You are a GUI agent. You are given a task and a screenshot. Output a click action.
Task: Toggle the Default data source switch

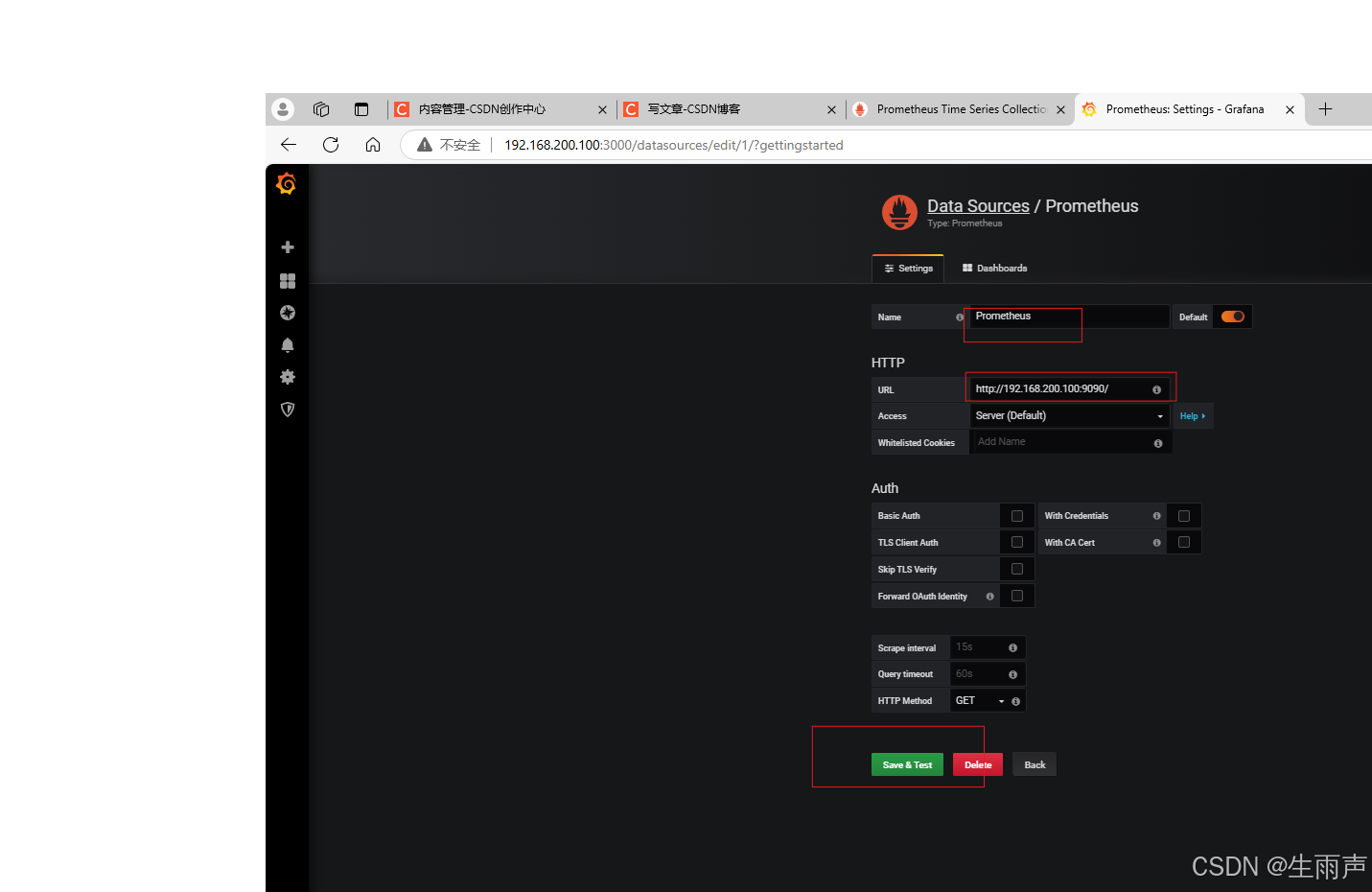pyautogui.click(x=1233, y=317)
